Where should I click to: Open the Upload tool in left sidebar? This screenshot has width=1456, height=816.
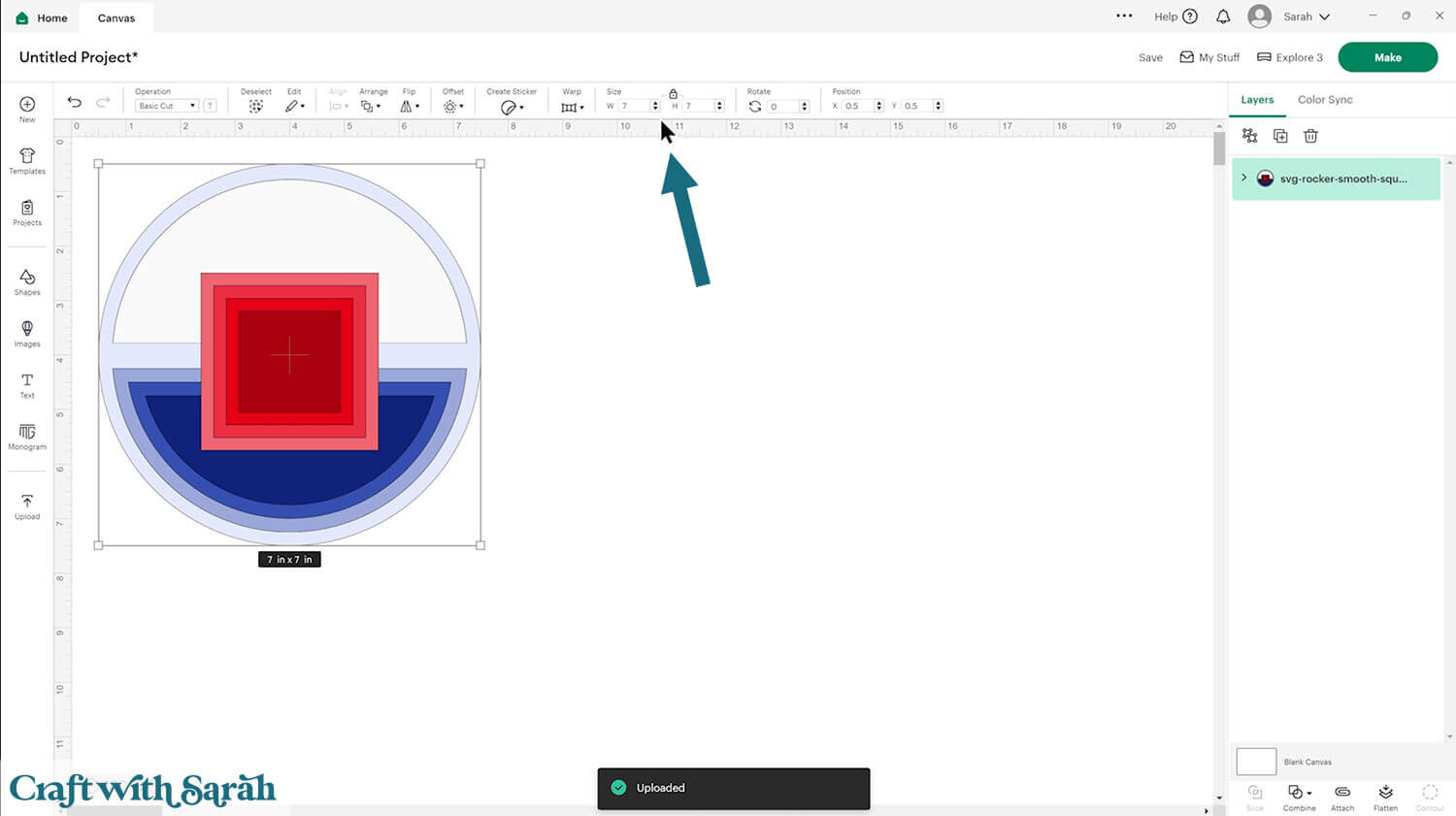pyautogui.click(x=27, y=506)
